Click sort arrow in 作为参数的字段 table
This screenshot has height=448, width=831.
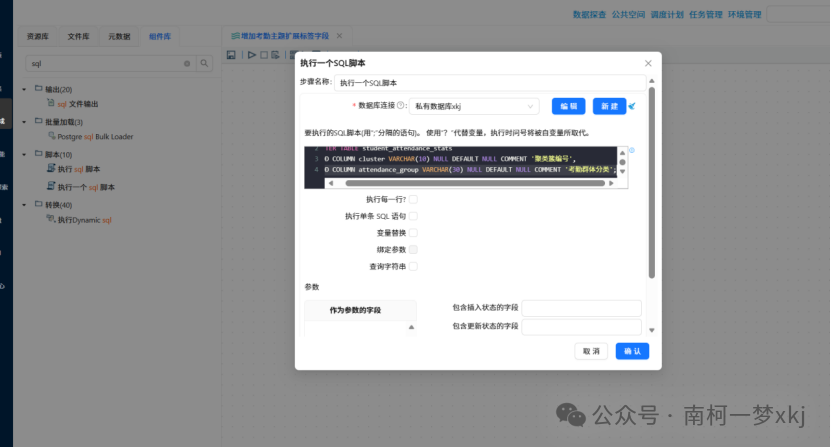pyautogui.click(x=411, y=328)
